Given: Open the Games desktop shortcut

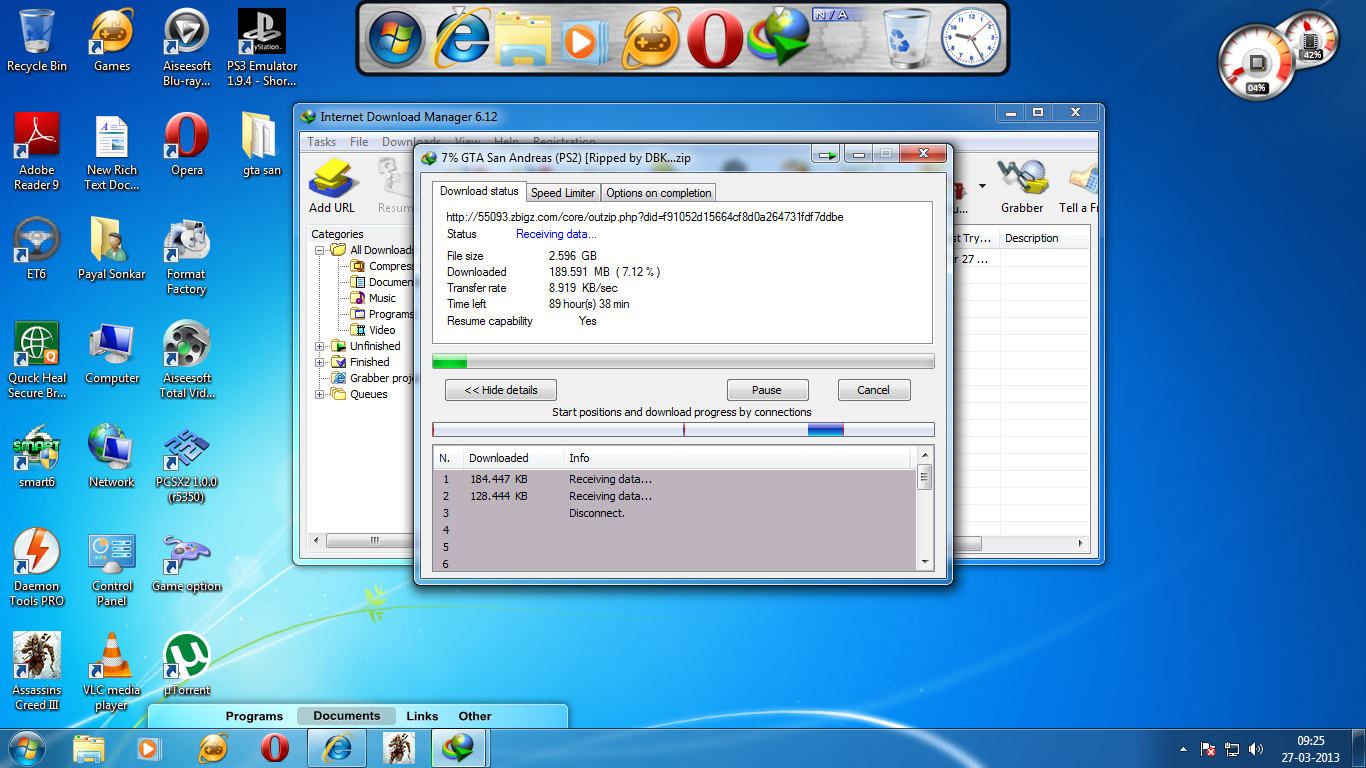Looking at the screenshot, I should click(x=112, y=40).
